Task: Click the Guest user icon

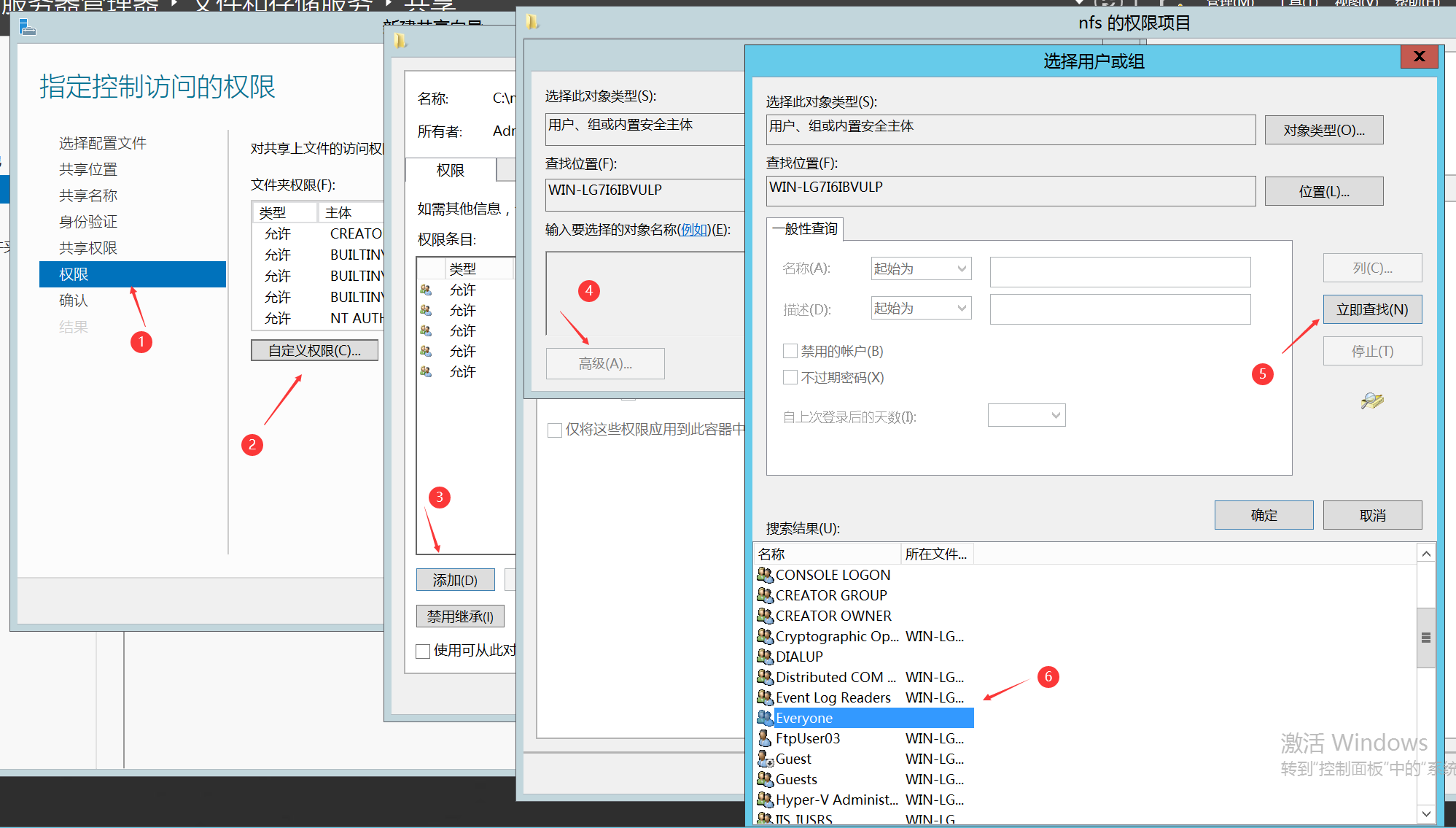Action: pos(765,759)
